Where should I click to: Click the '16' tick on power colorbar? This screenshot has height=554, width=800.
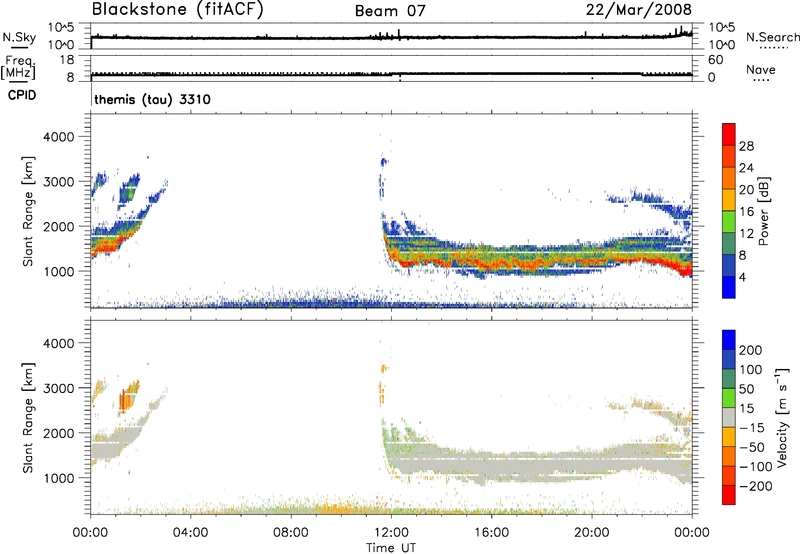coord(746,212)
